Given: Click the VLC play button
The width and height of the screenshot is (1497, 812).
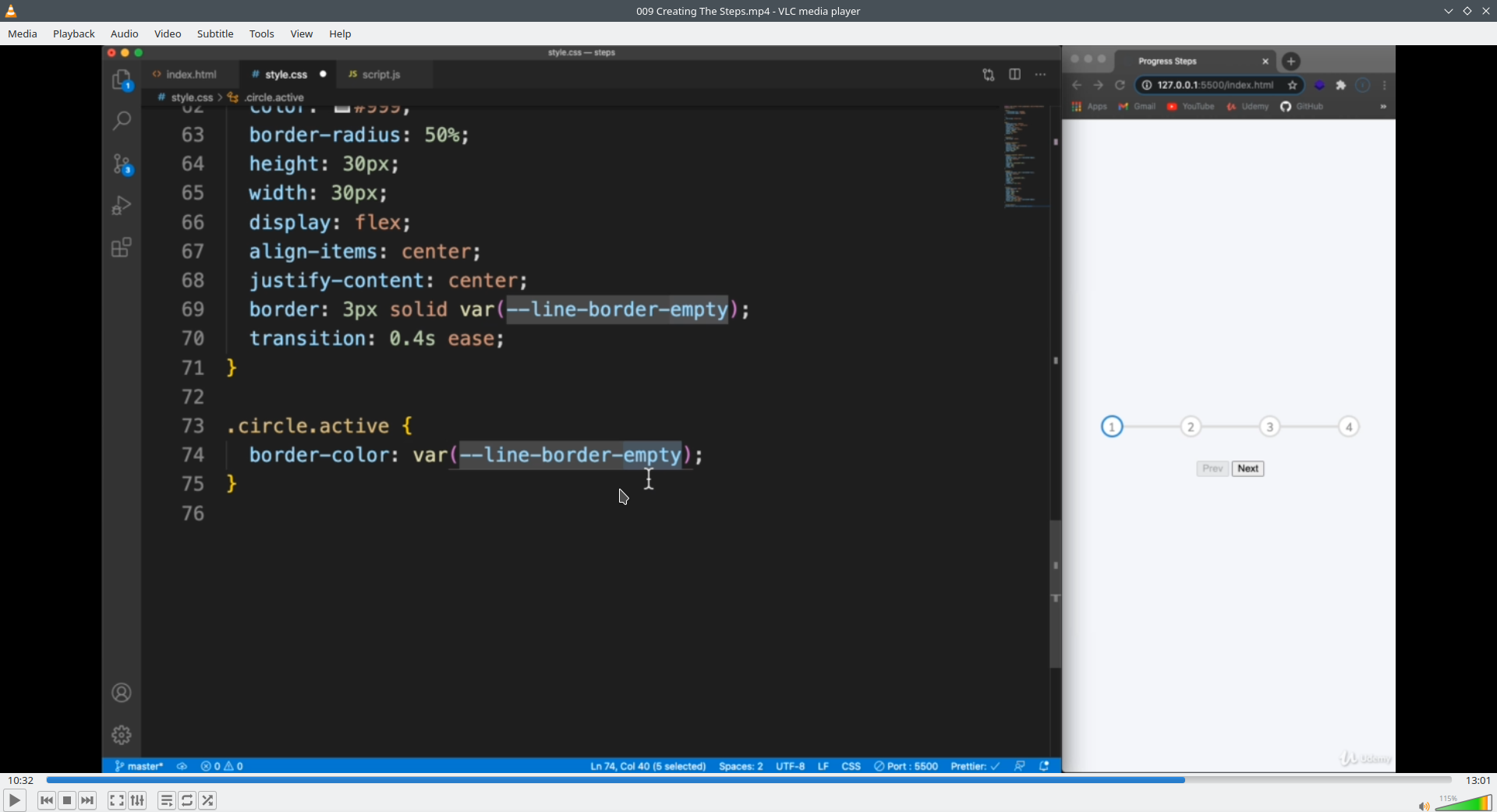Looking at the screenshot, I should point(14,800).
